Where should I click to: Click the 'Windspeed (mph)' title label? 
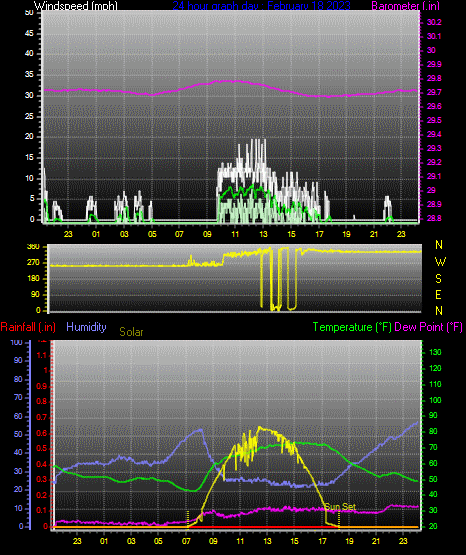click(x=76, y=5)
